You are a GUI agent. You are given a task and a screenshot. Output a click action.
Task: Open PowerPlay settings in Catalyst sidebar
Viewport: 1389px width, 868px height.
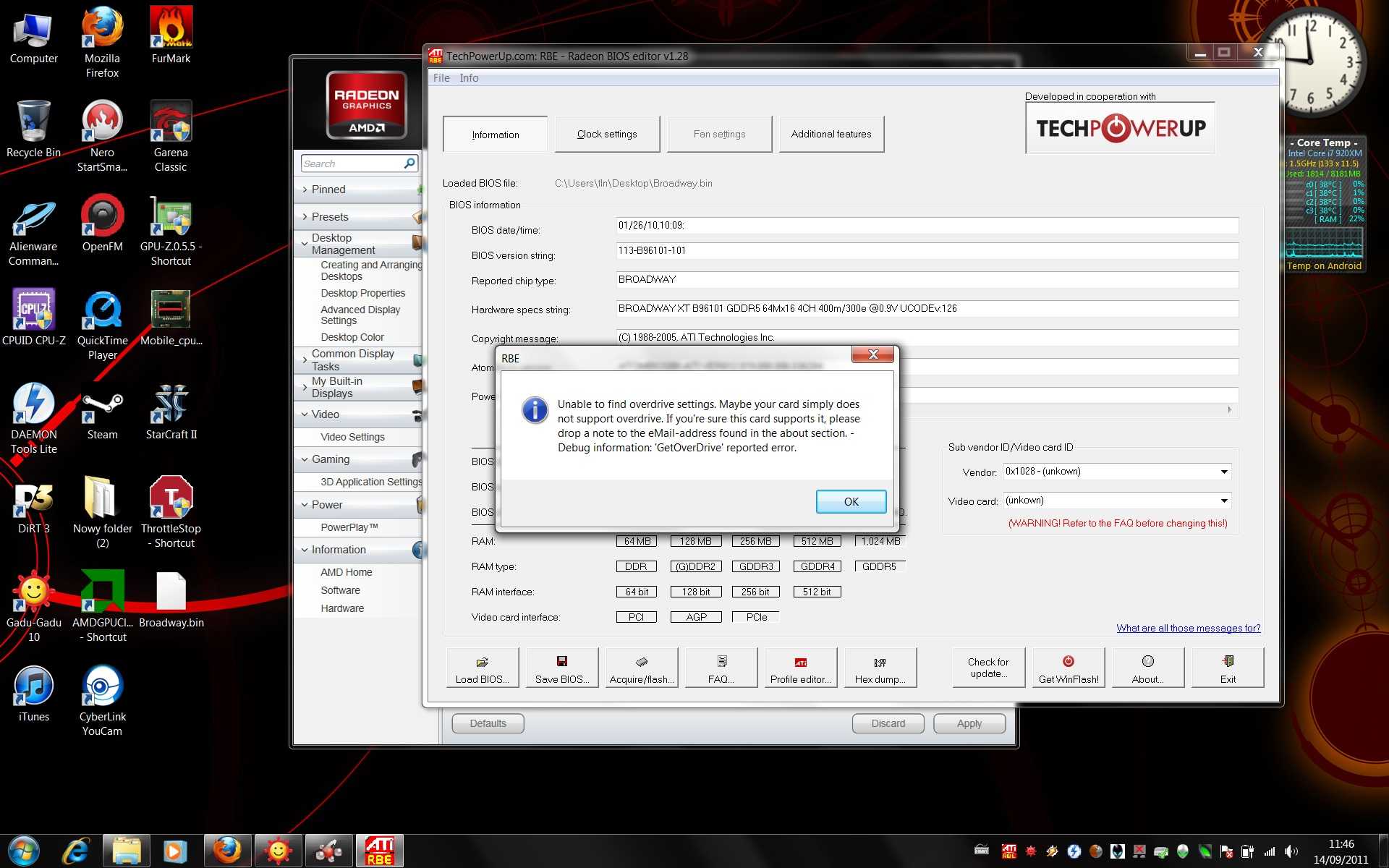349,527
